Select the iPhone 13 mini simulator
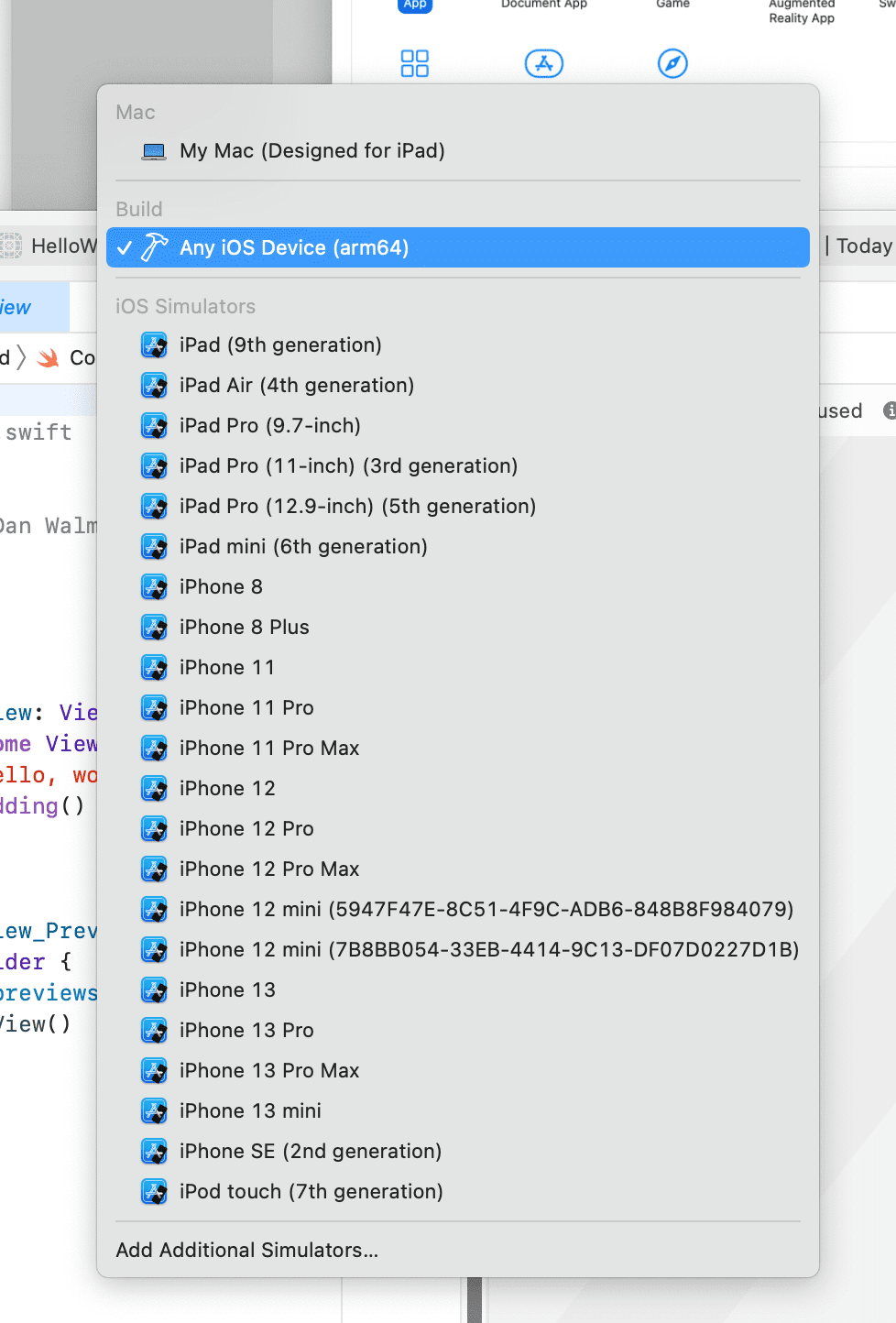Image resolution: width=896 pixels, height=1323 pixels. pos(250,1111)
